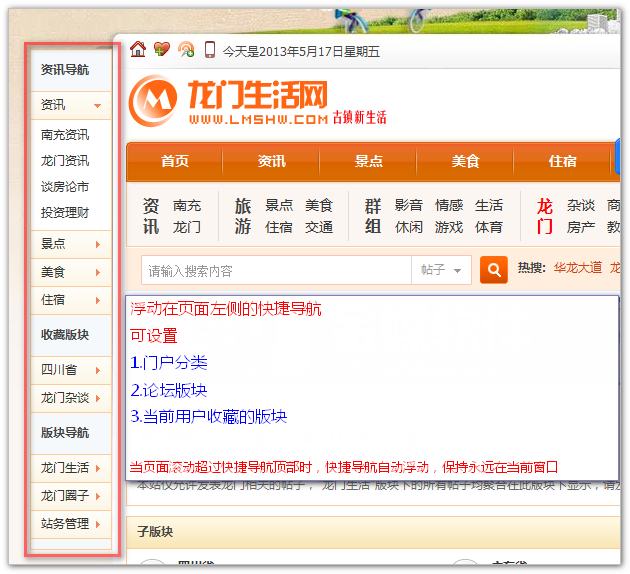Click 交通 under 旅游 sub-navigation
630x574 pixels.
[x=319, y=227]
